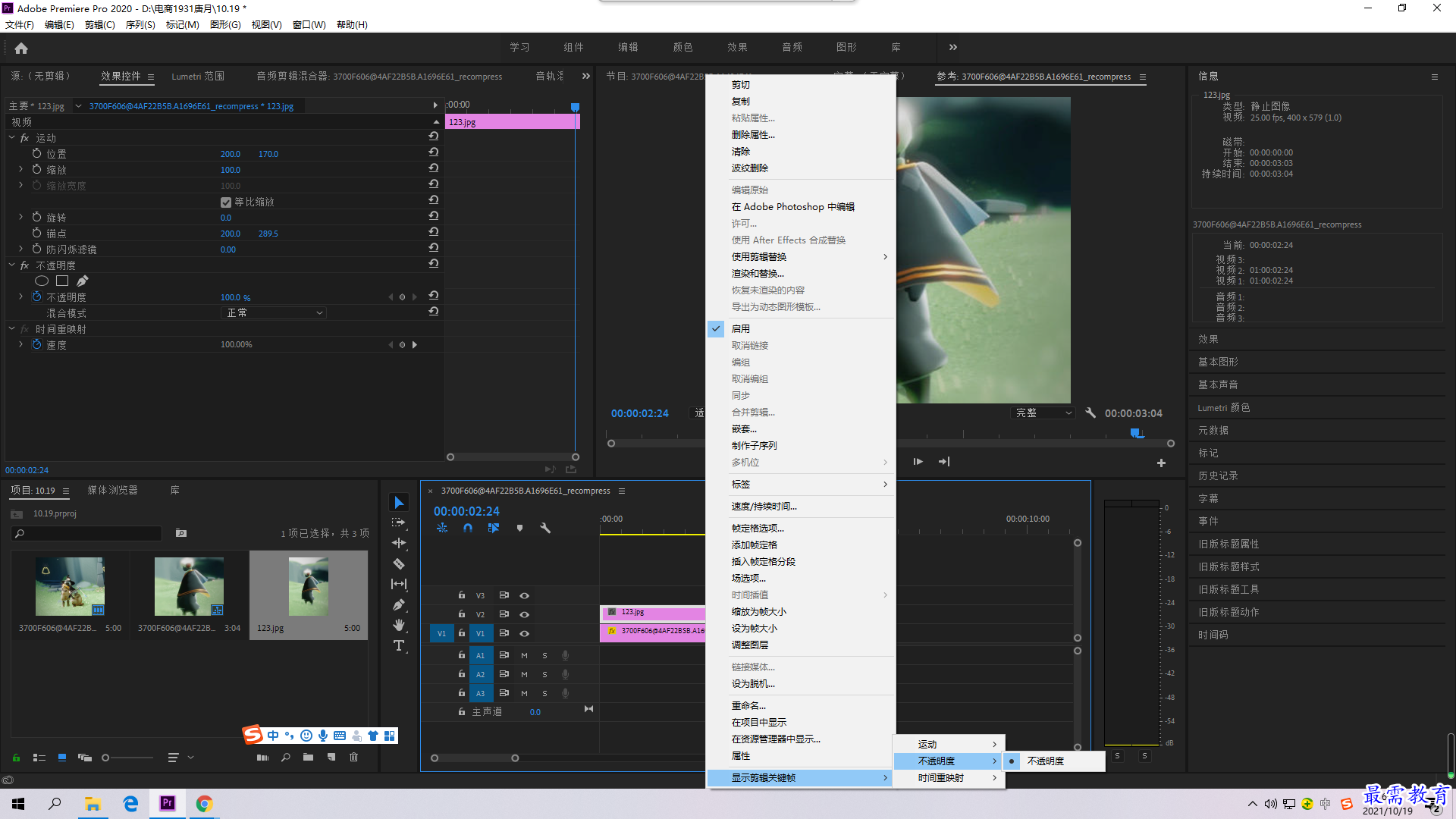Image resolution: width=1456 pixels, height=819 pixels.
Task: Toggle 不透明度 animation stopwatch
Action: 36,297
